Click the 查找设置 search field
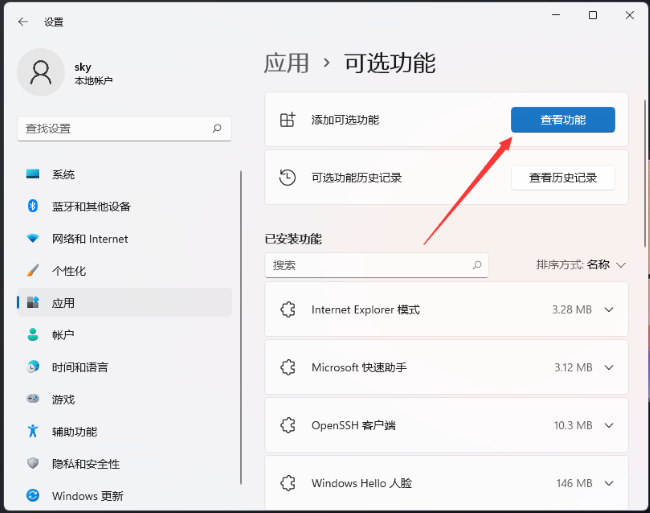650x513 pixels. [x=124, y=128]
